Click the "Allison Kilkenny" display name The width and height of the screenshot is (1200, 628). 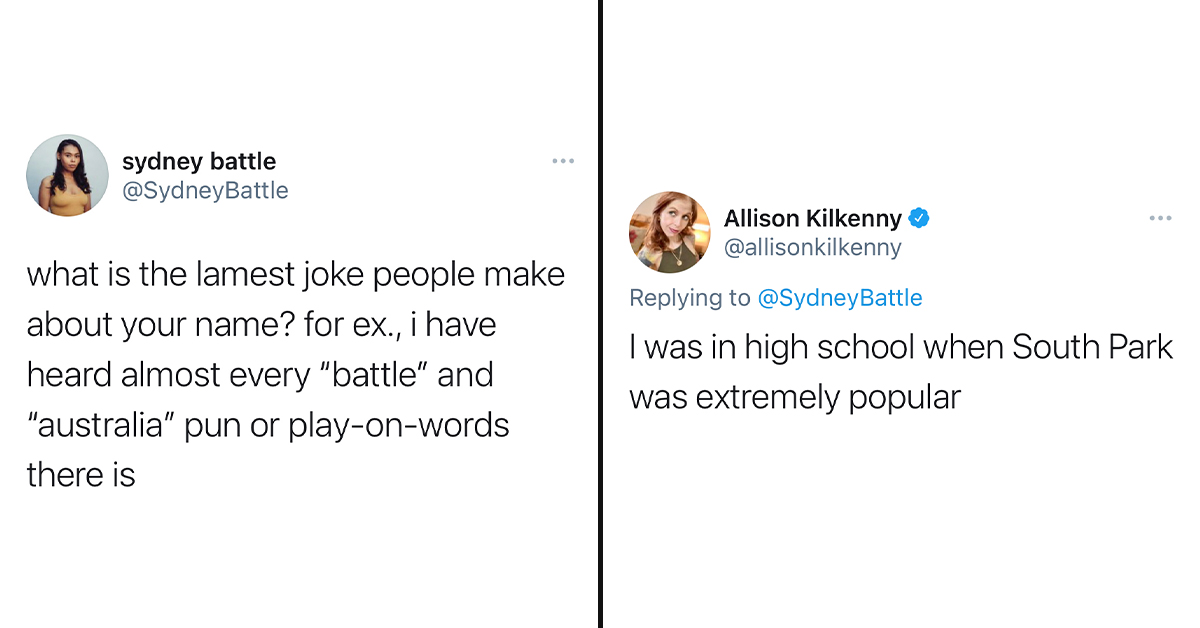click(812, 218)
